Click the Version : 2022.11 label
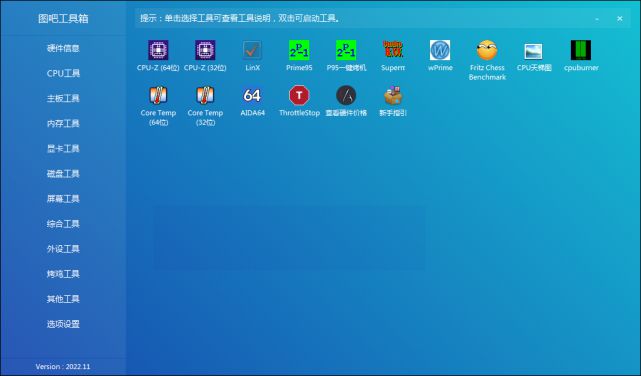The image size is (641, 376). [x=63, y=367]
